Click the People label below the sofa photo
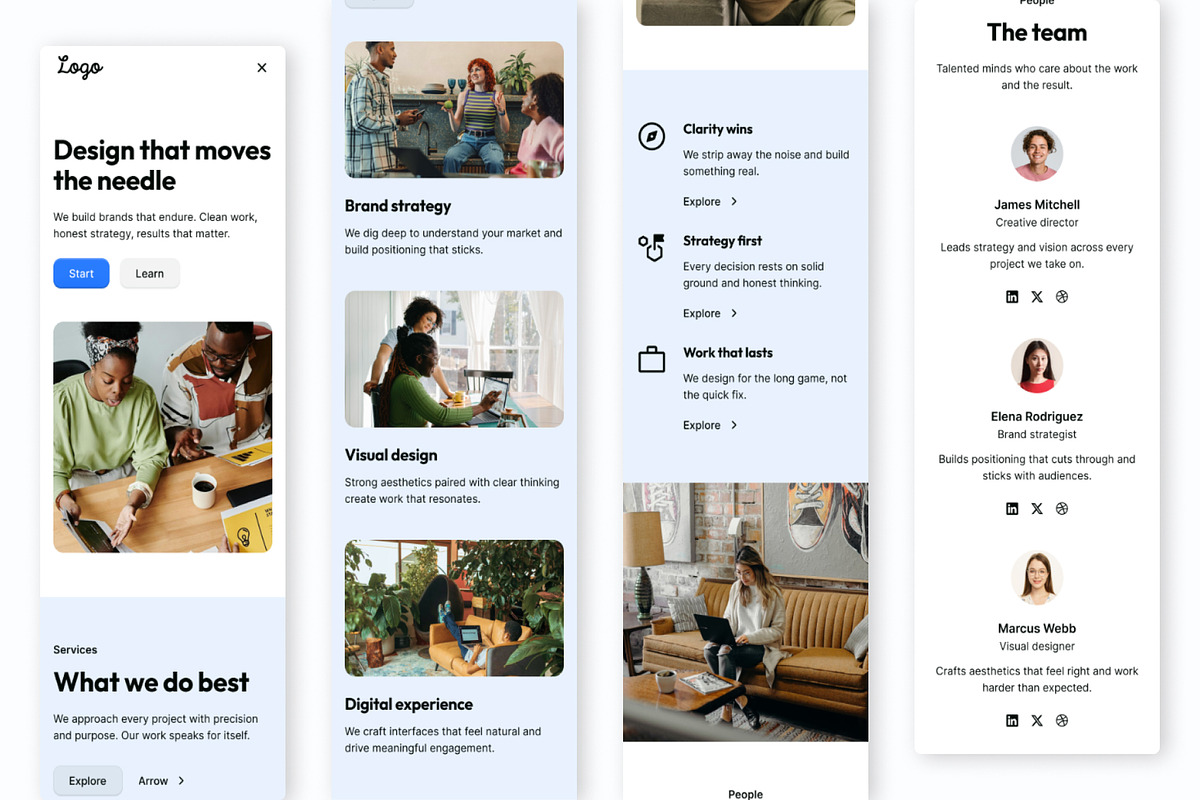The height and width of the screenshot is (800, 1200). (745, 794)
